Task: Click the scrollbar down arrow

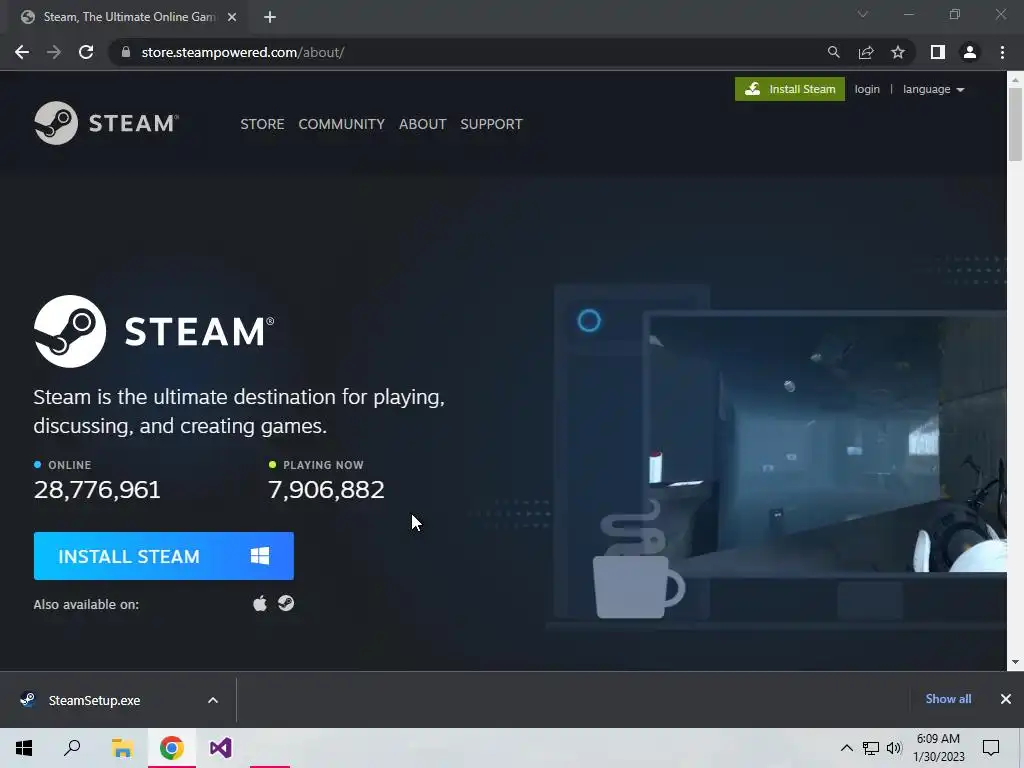Action: pyautogui.click(x=1015, y=662)
